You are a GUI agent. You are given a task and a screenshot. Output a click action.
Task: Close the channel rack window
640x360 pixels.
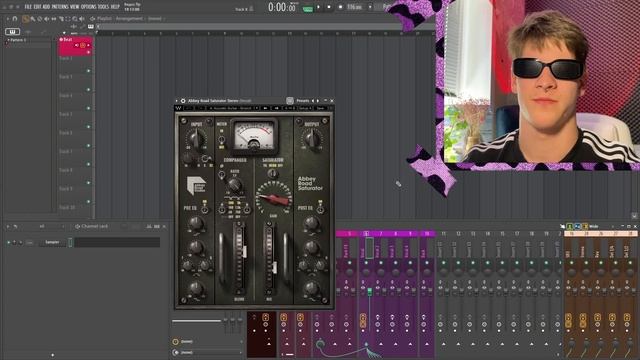click(164, 226)
